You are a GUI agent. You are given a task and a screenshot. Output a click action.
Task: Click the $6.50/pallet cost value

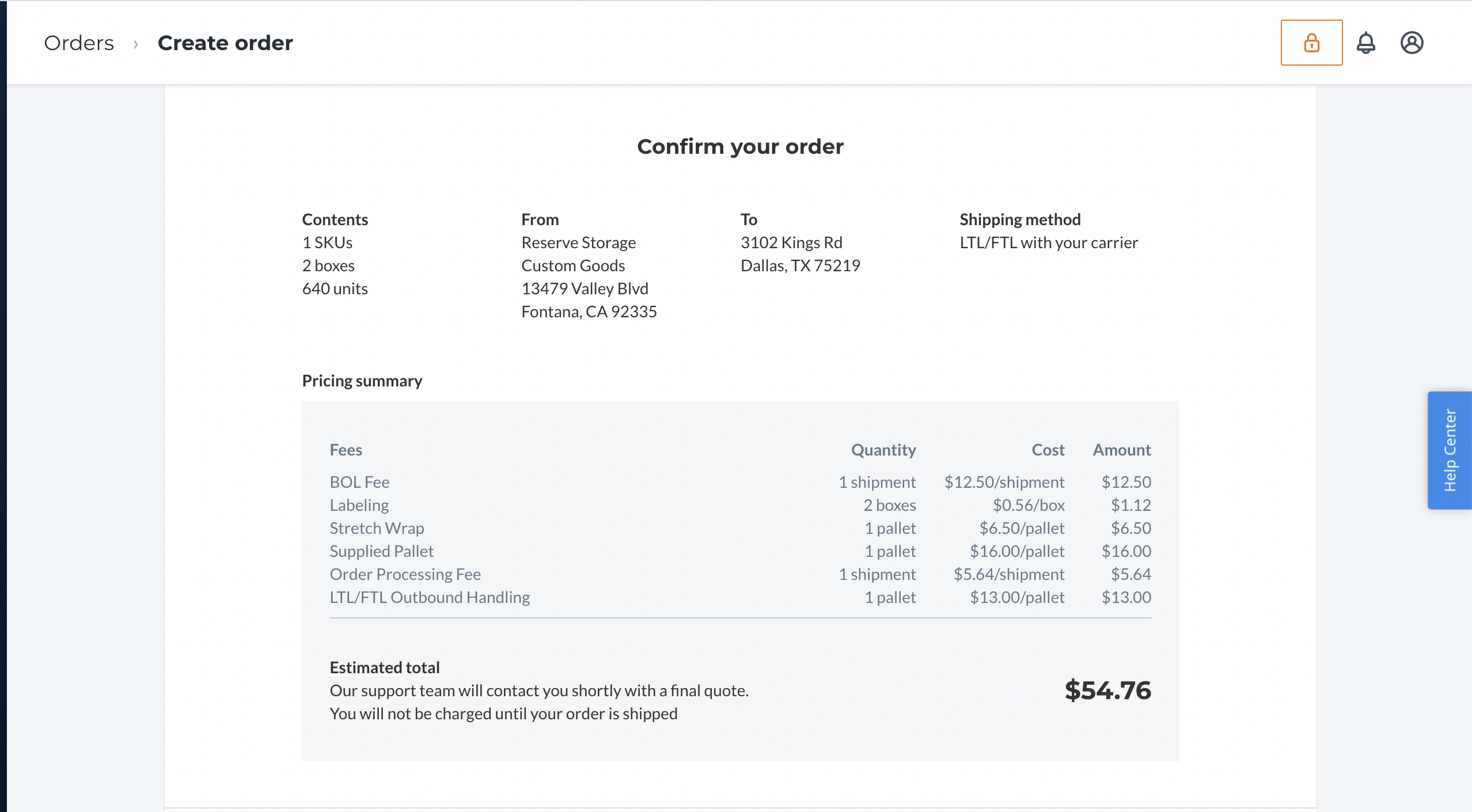1022,528
